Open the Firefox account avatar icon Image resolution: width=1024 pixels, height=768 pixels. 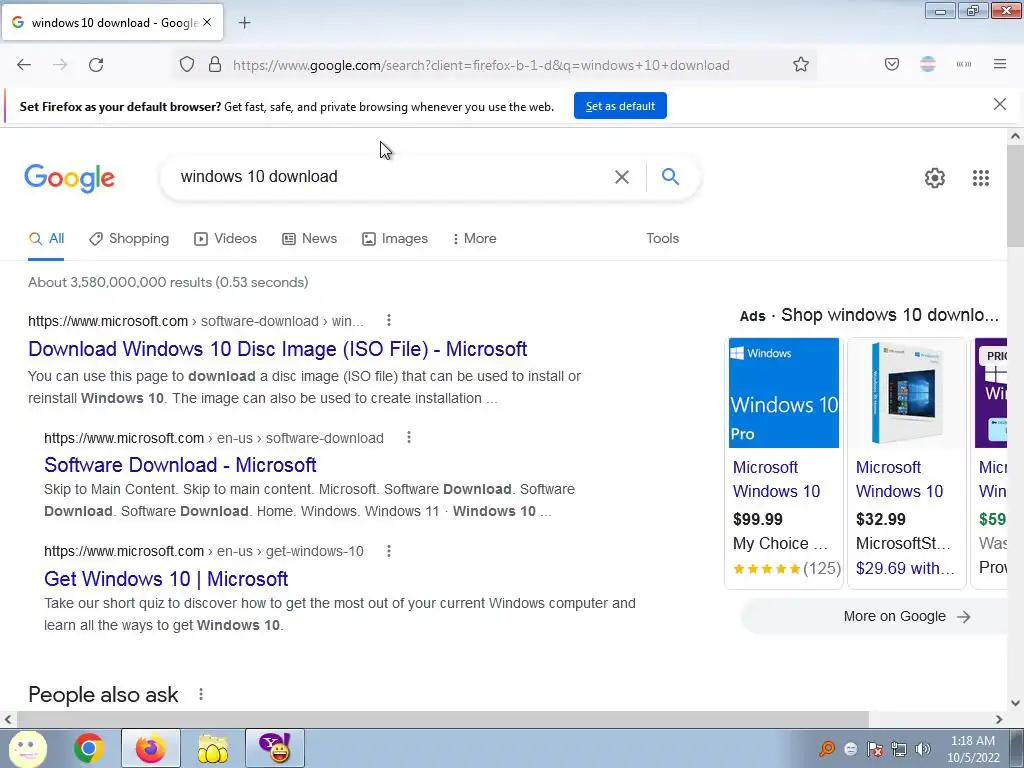tap(928, 64)
